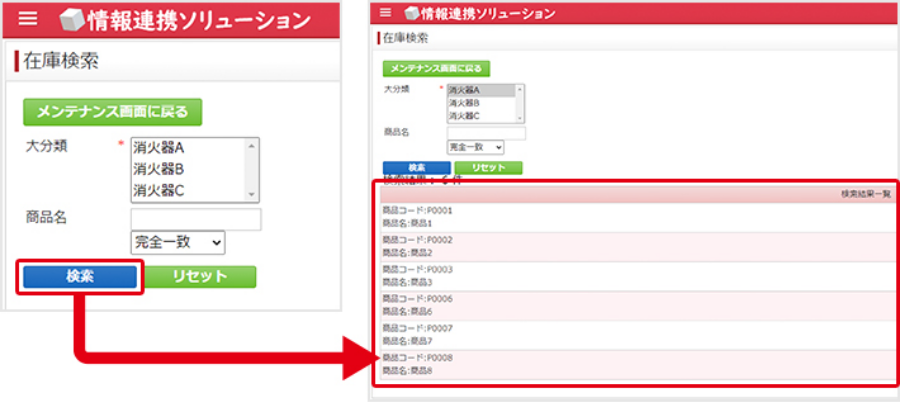Click 情報連携ソリューション title in left header
Viewport: 900px width, 402px height.
pyautogui.click(x=200, y=21)
